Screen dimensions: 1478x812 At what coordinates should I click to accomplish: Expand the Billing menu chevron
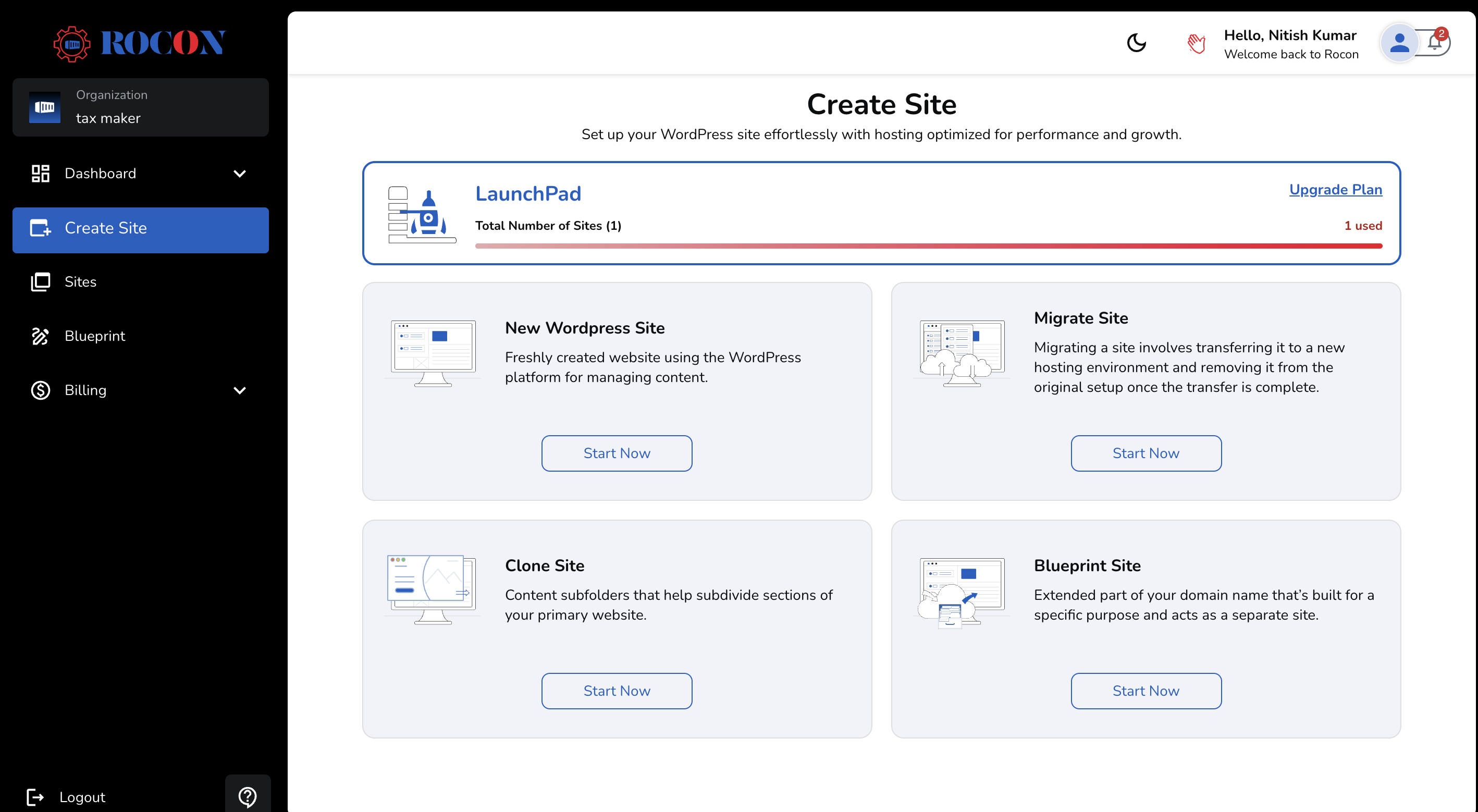(240, 390)
